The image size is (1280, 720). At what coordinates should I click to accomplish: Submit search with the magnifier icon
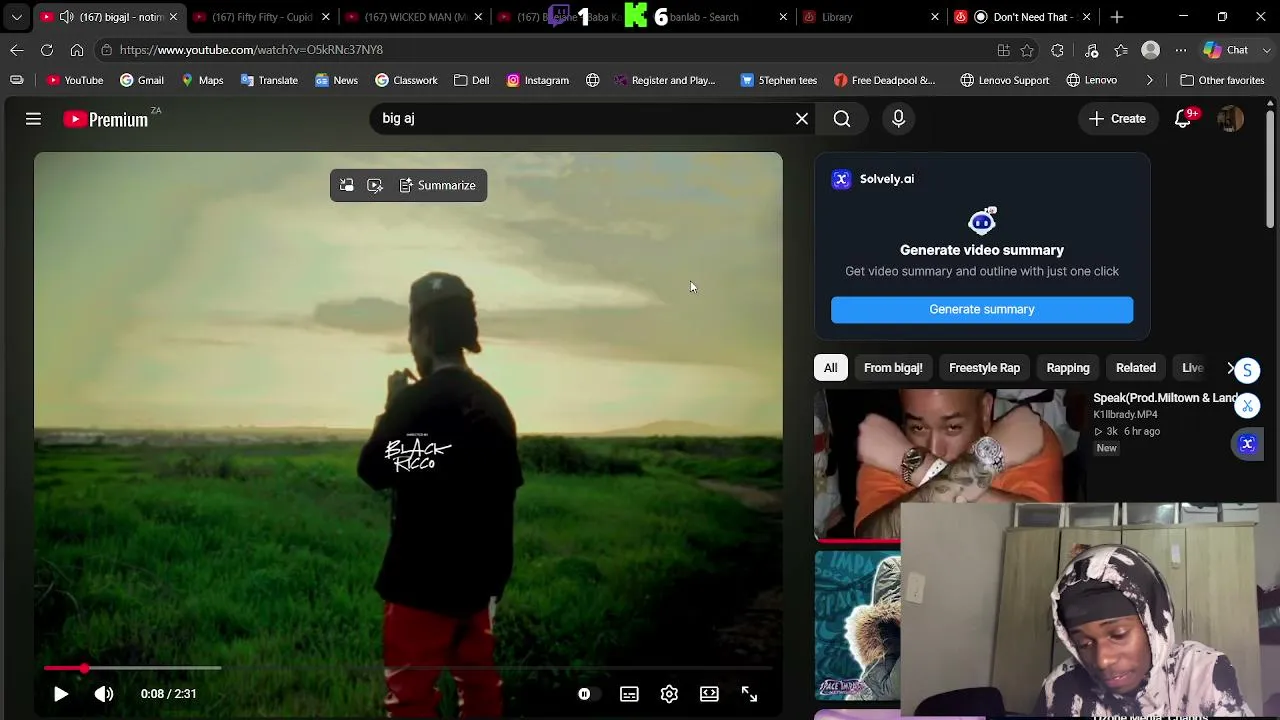[842, 119]
